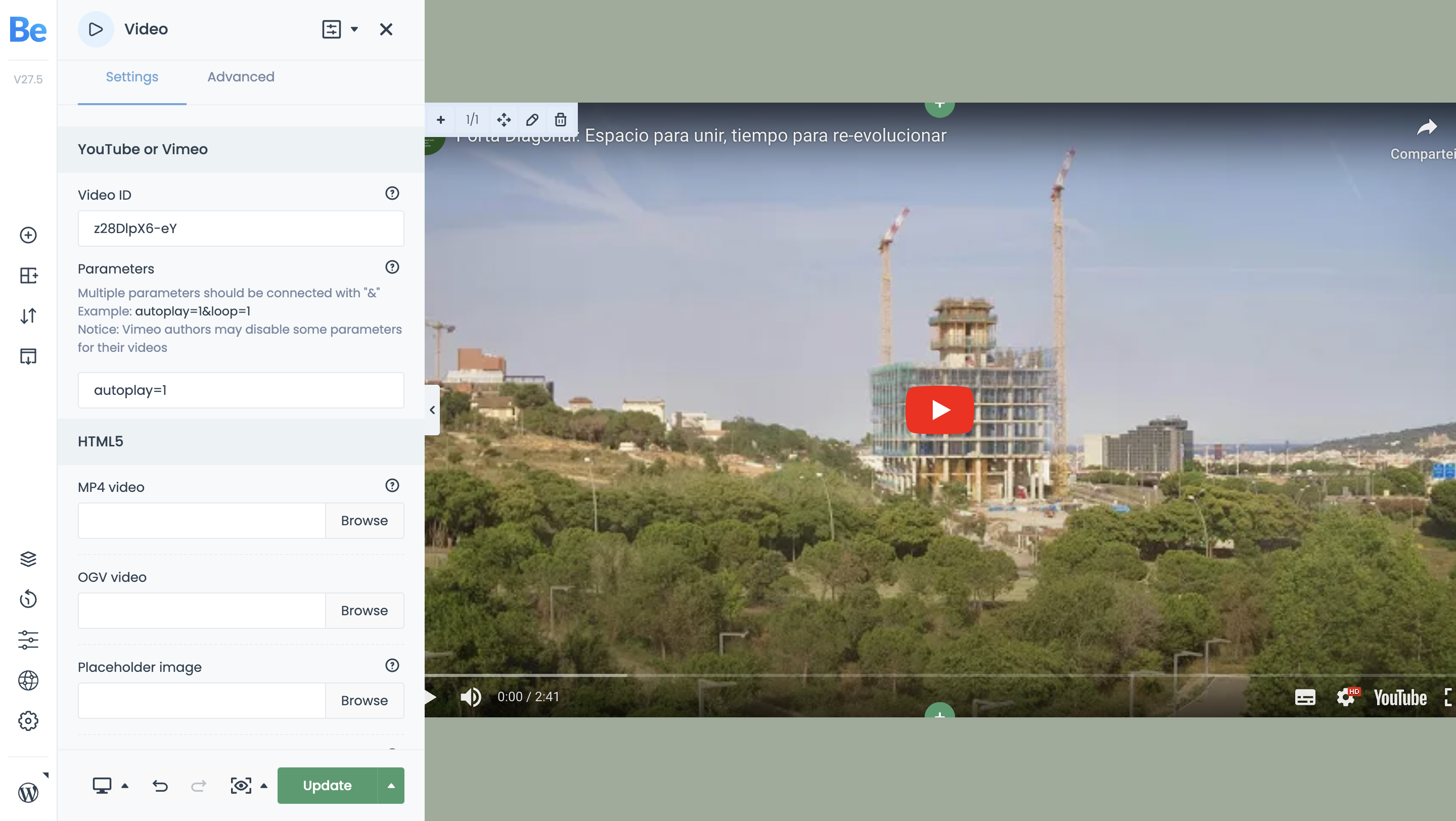The image size is (1456, 821).
Task: Add element below video with green plus
Action: click(x=939, y=711)
